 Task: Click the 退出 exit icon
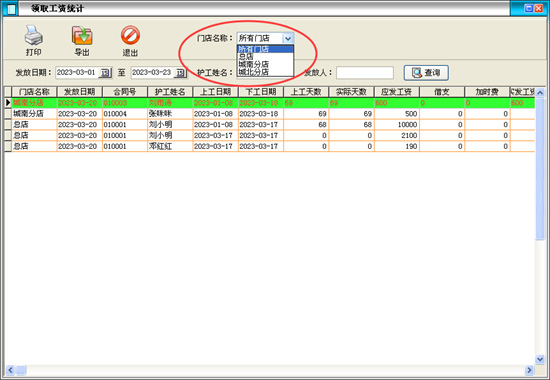pyautogui.click(x=130, y=35)
